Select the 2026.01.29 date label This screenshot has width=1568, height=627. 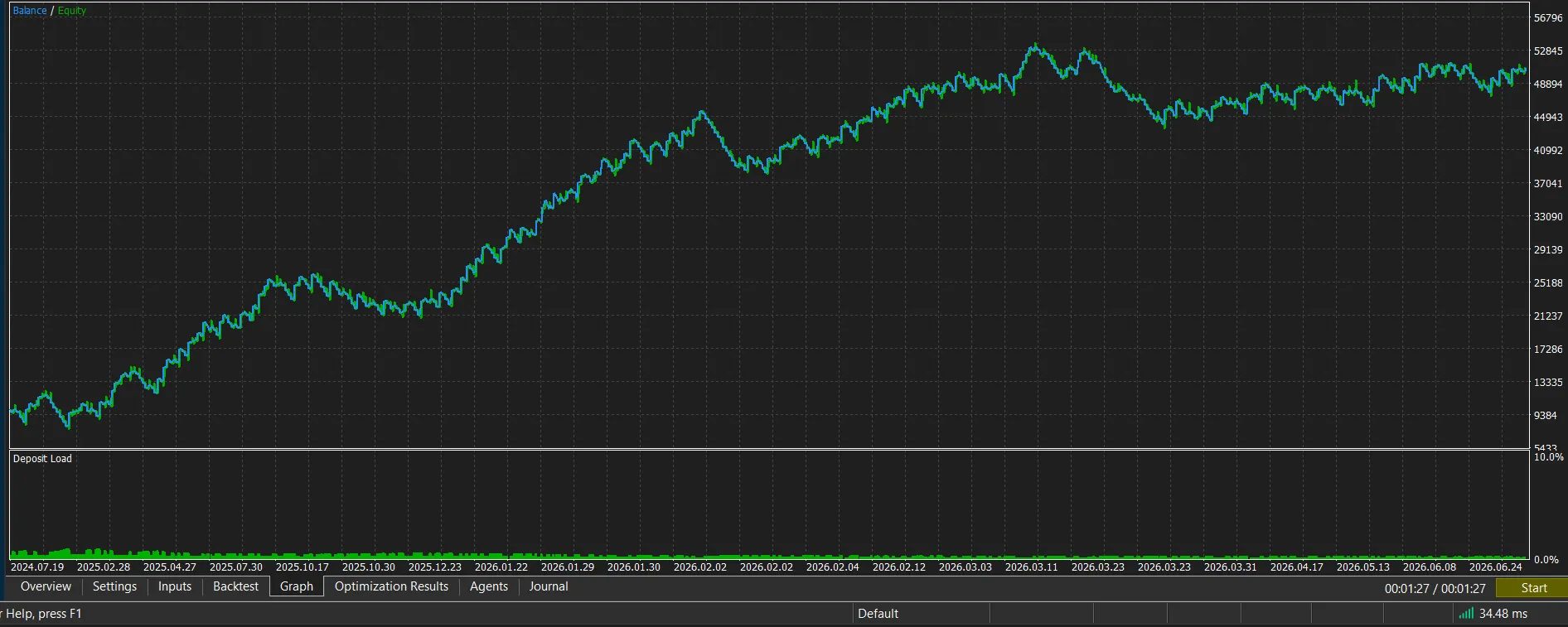[568, 567]
